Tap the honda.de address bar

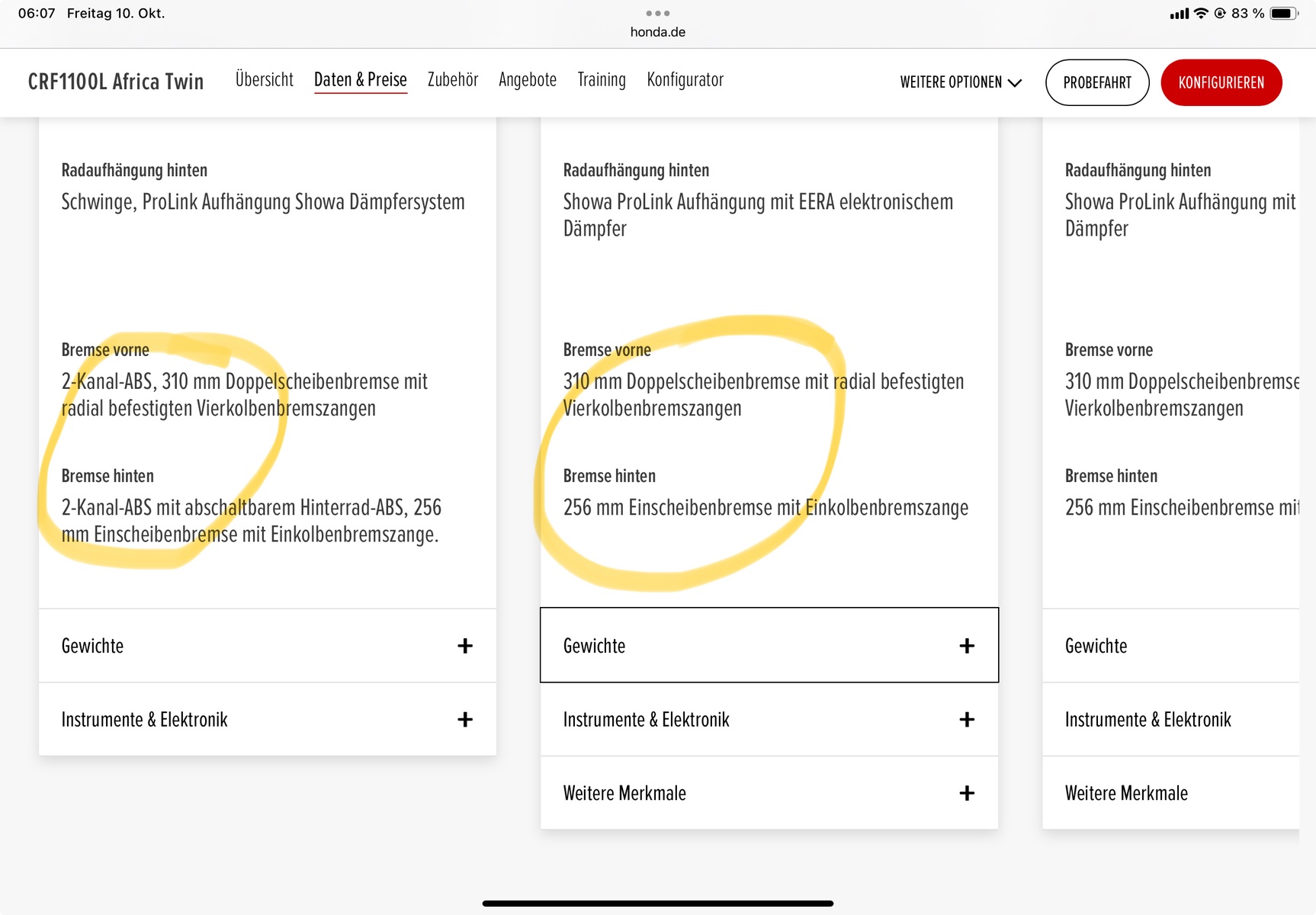tap(657, 32)
